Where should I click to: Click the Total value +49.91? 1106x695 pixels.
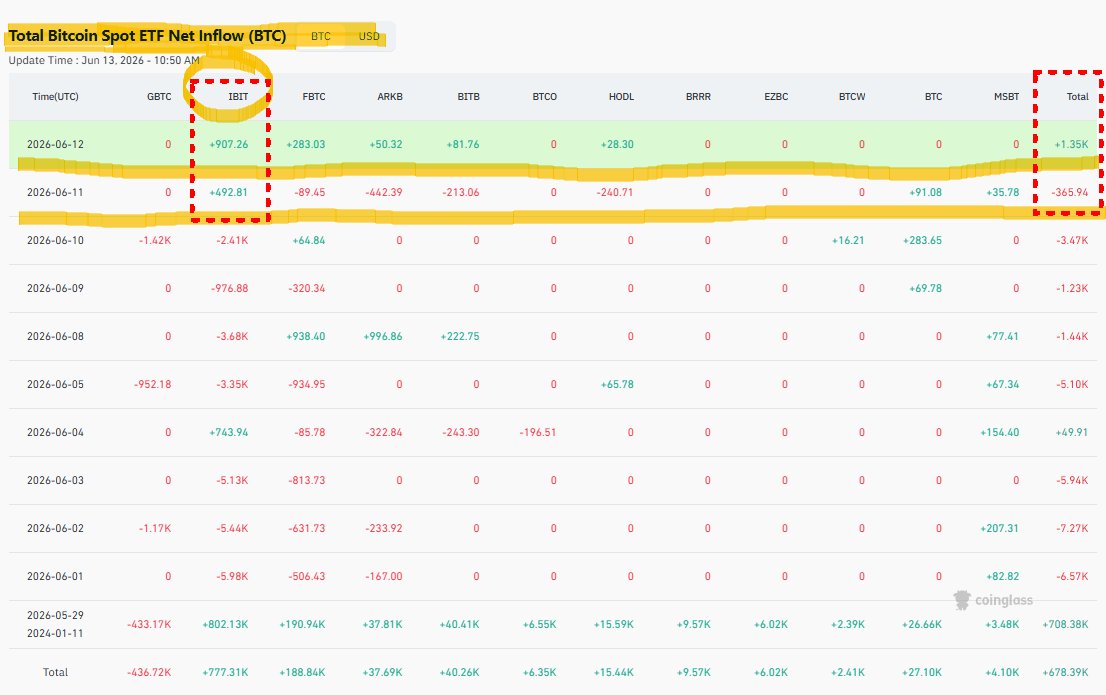tap(1072, 433)
